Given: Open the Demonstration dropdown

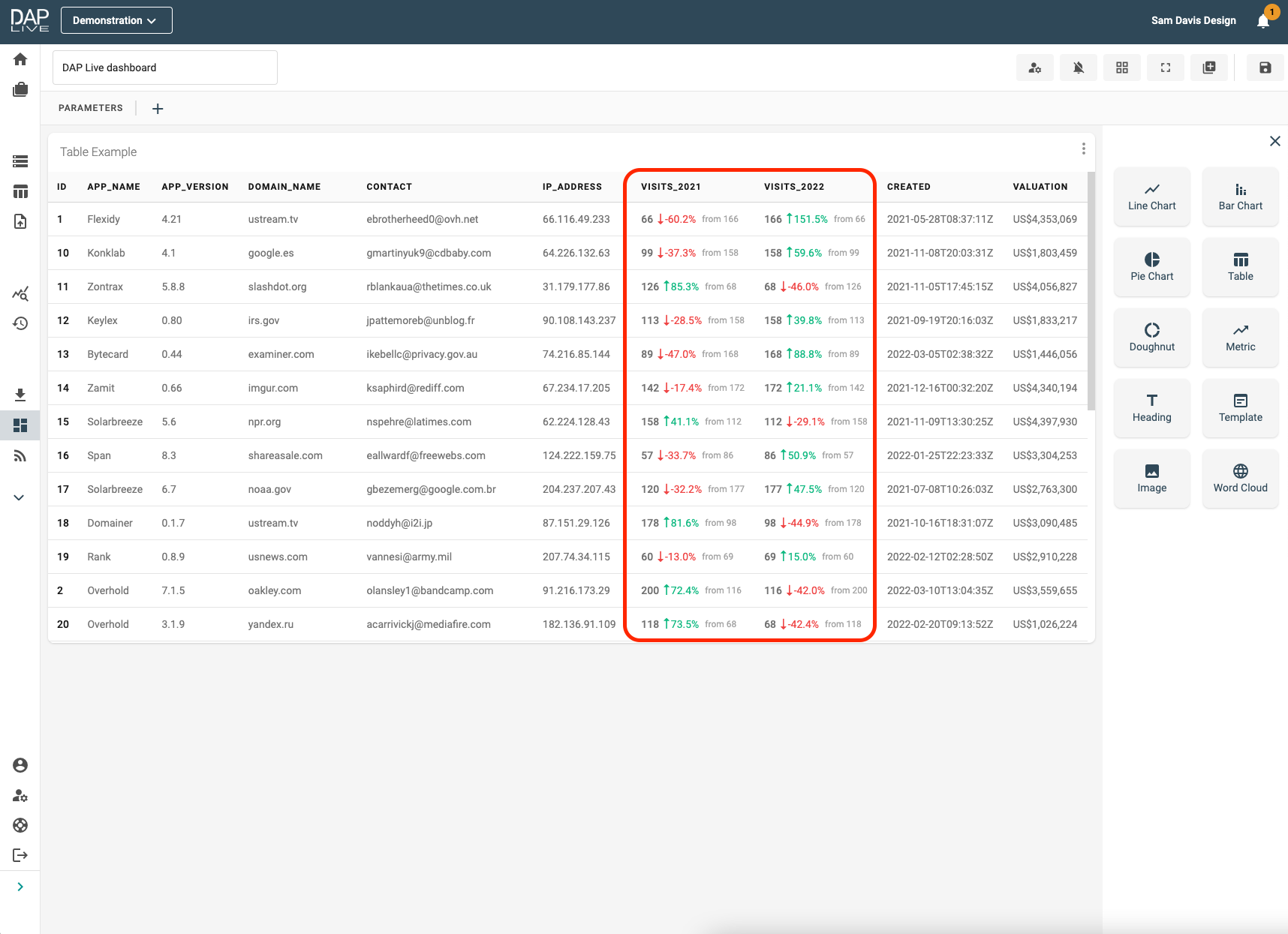Looking at the screenshot, I should [x=116, y=20].
